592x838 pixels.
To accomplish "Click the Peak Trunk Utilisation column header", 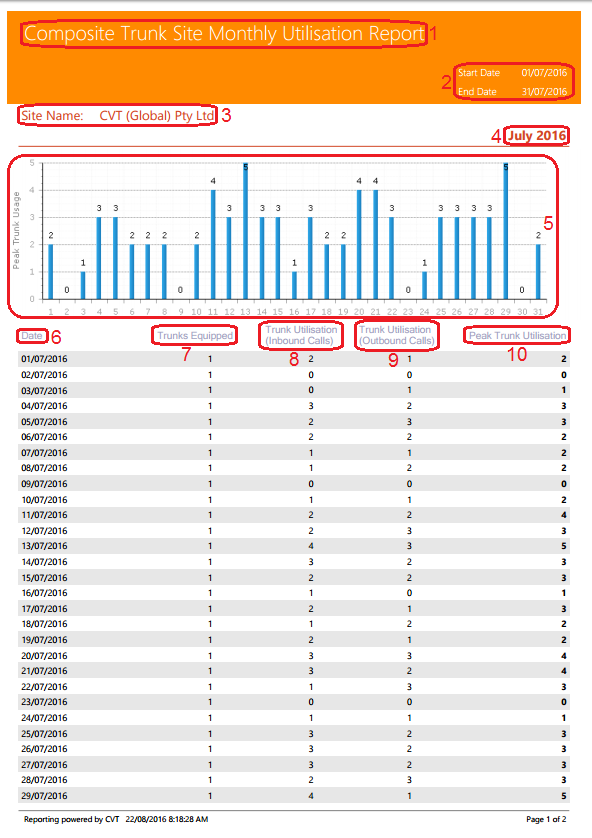I will coord(518,336).
